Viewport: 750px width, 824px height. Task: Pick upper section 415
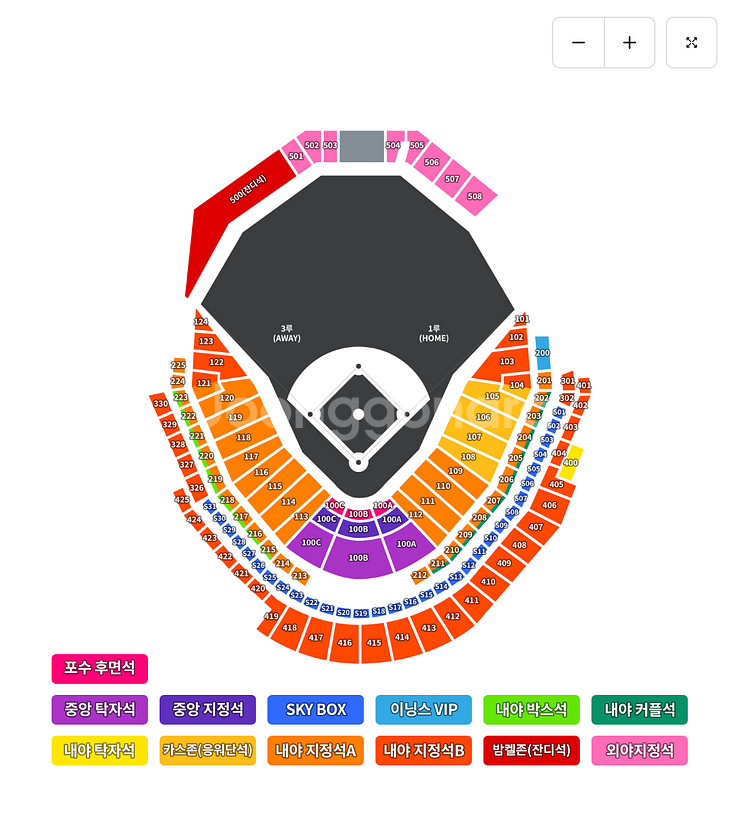pos(374,642)
